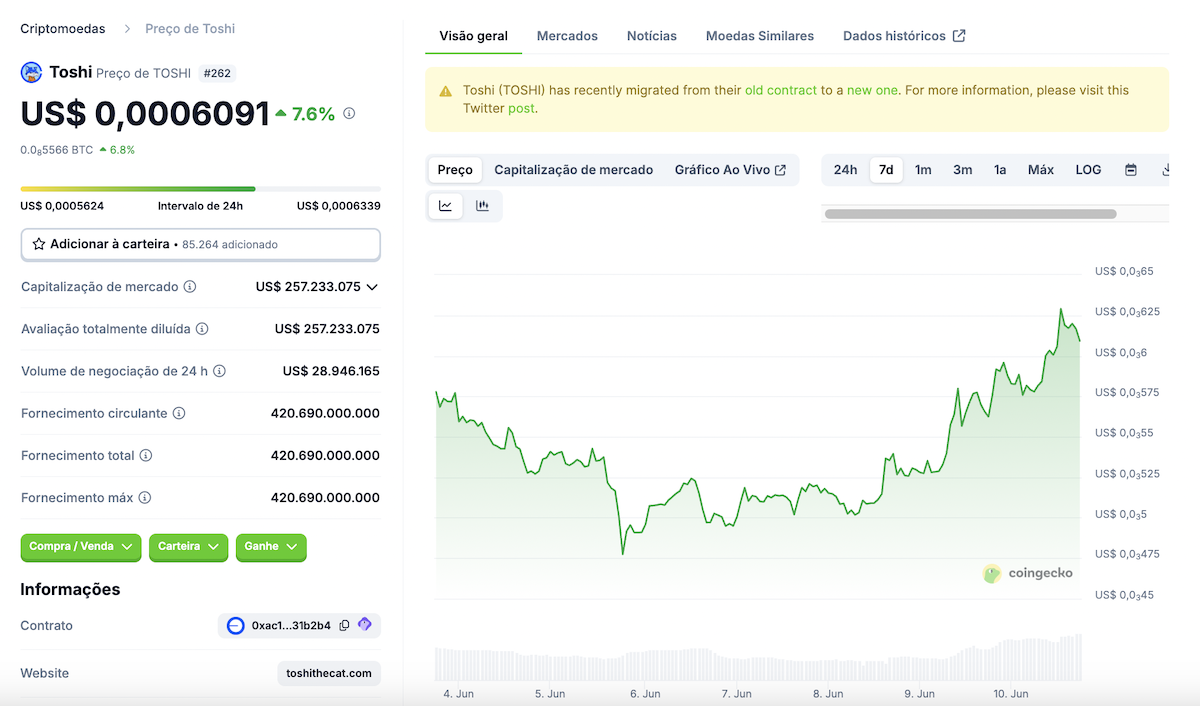The width and height of the screenshot is (1200, 706).
Task: Select the 24h chart range
Action: (845, 170)
